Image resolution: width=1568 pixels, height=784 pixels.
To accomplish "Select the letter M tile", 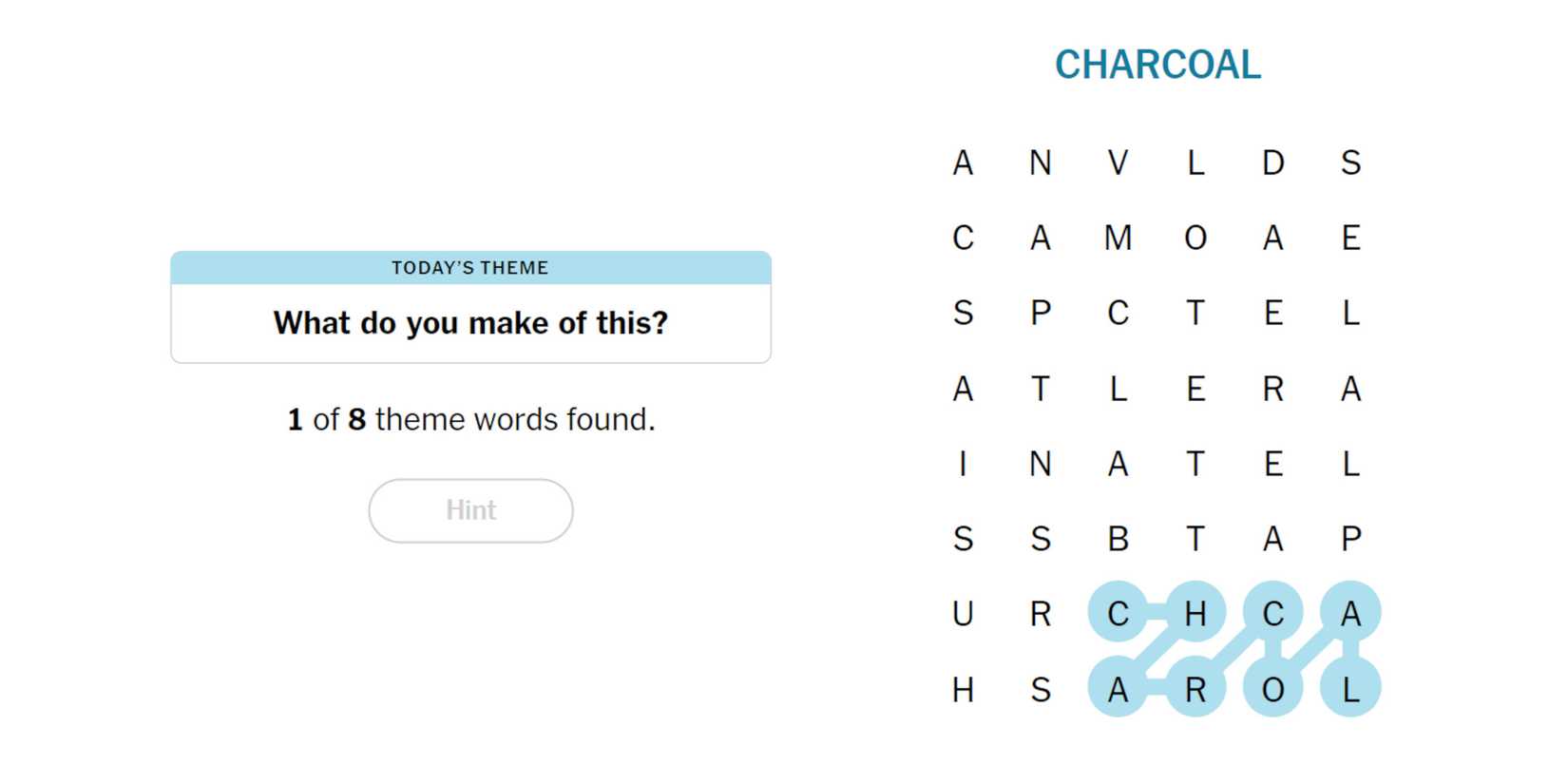I will point(1118,238).
